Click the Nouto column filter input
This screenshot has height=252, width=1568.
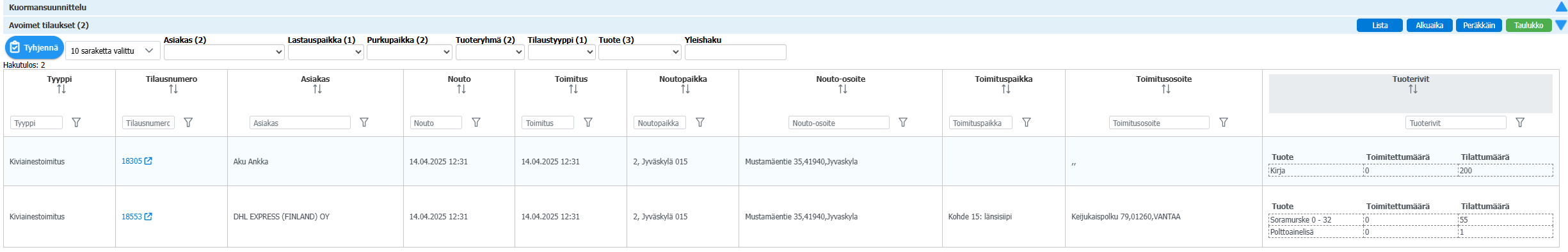pos(436,123)
